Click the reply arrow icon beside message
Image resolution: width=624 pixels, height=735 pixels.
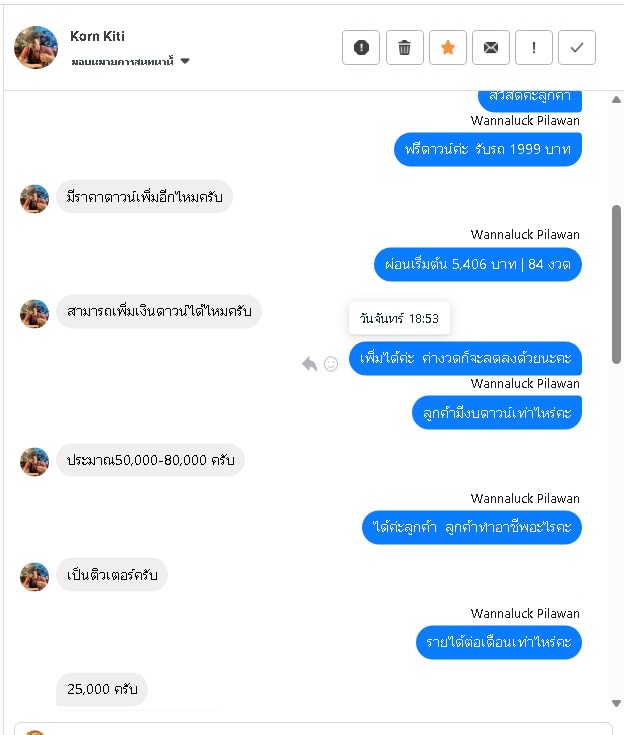tap(309, 364)
